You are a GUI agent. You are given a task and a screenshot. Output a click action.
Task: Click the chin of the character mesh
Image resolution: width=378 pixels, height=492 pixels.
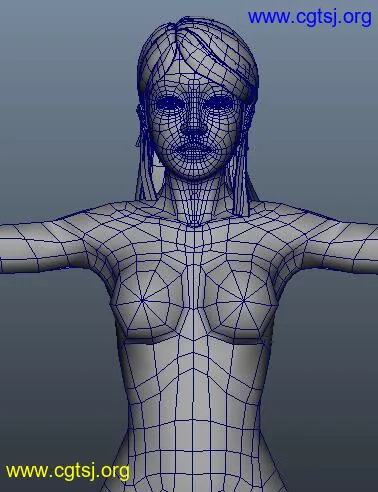click(195, 169)
